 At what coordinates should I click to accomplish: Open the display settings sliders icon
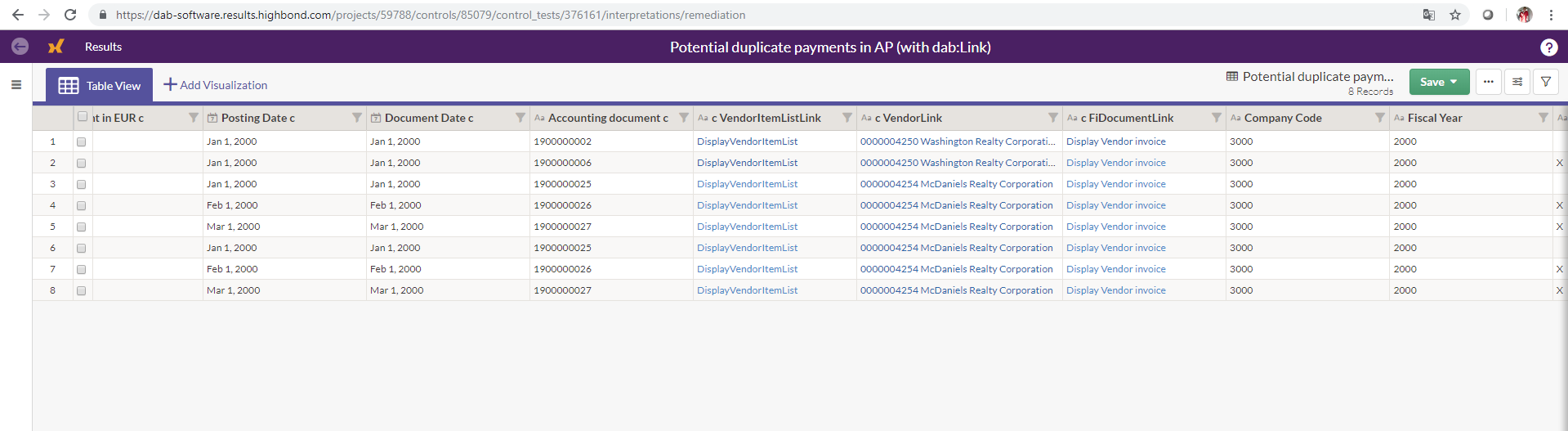click(1517, 82)
